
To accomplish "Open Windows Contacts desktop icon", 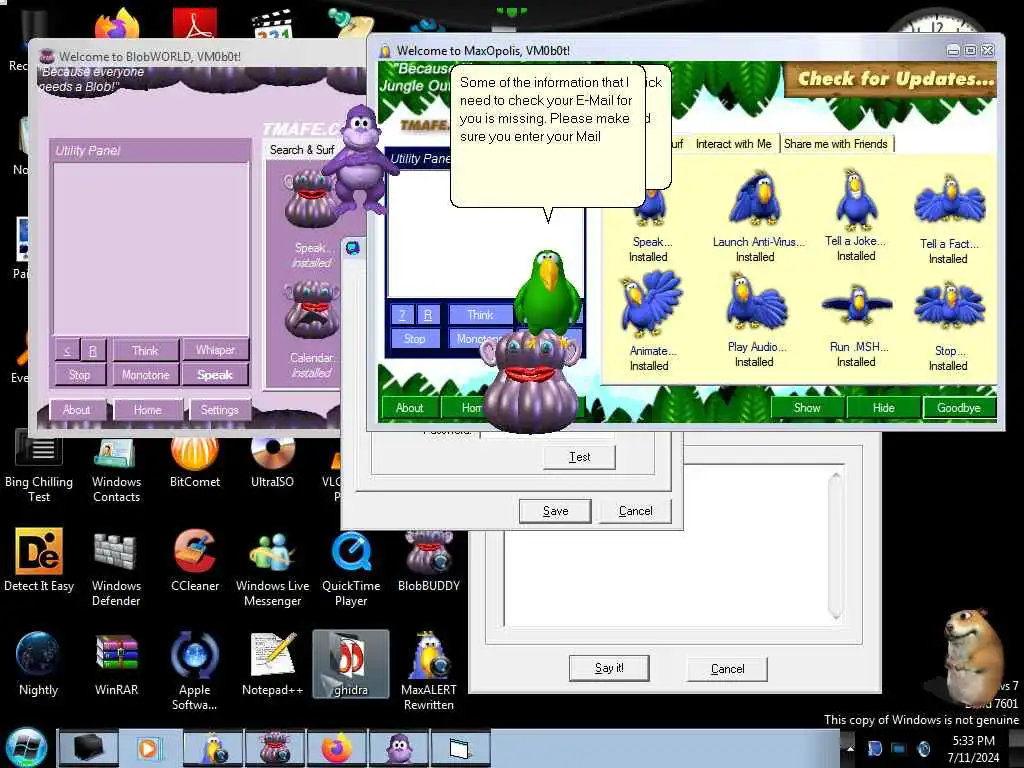I will point(116,470).
